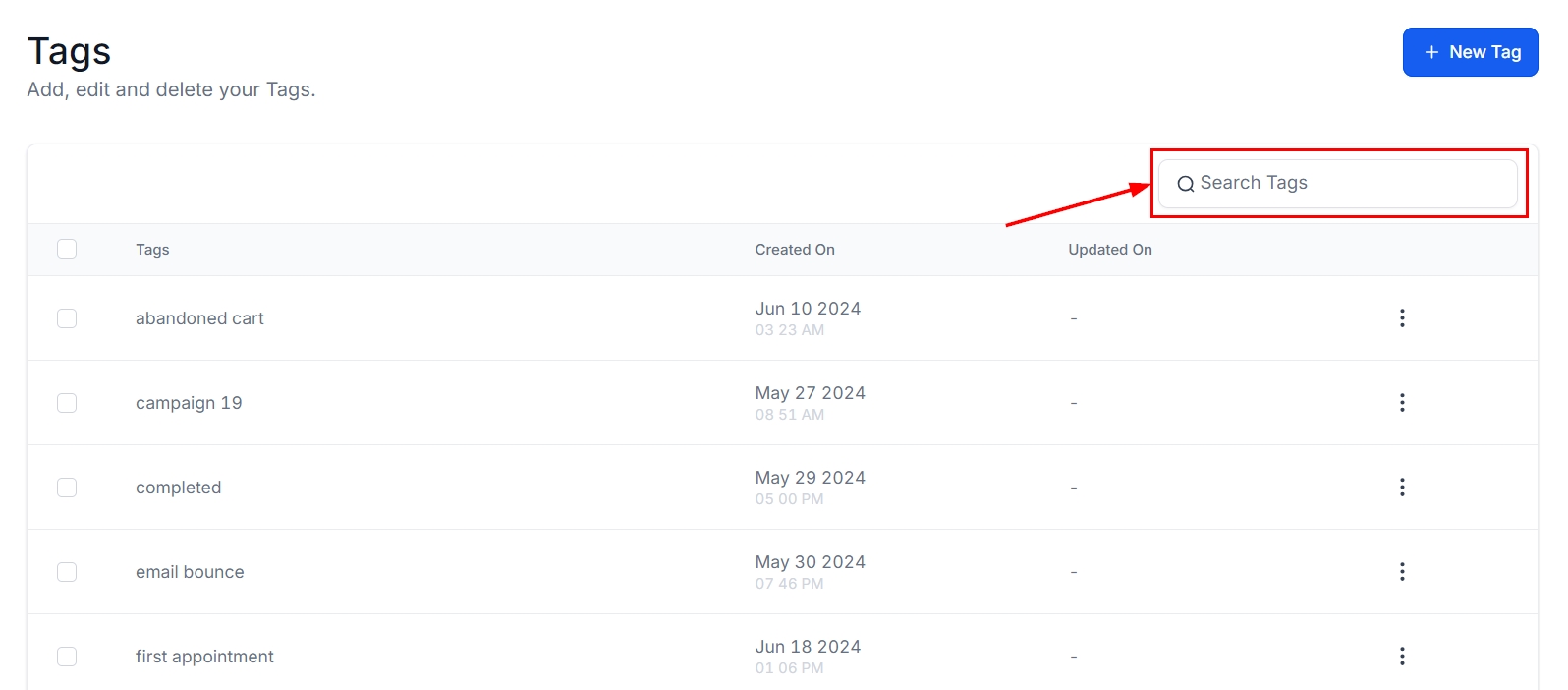1568x690 pixels.
Task: Click the Search Tags input field
Action: pyautogui.click(x=1356, y=184)
